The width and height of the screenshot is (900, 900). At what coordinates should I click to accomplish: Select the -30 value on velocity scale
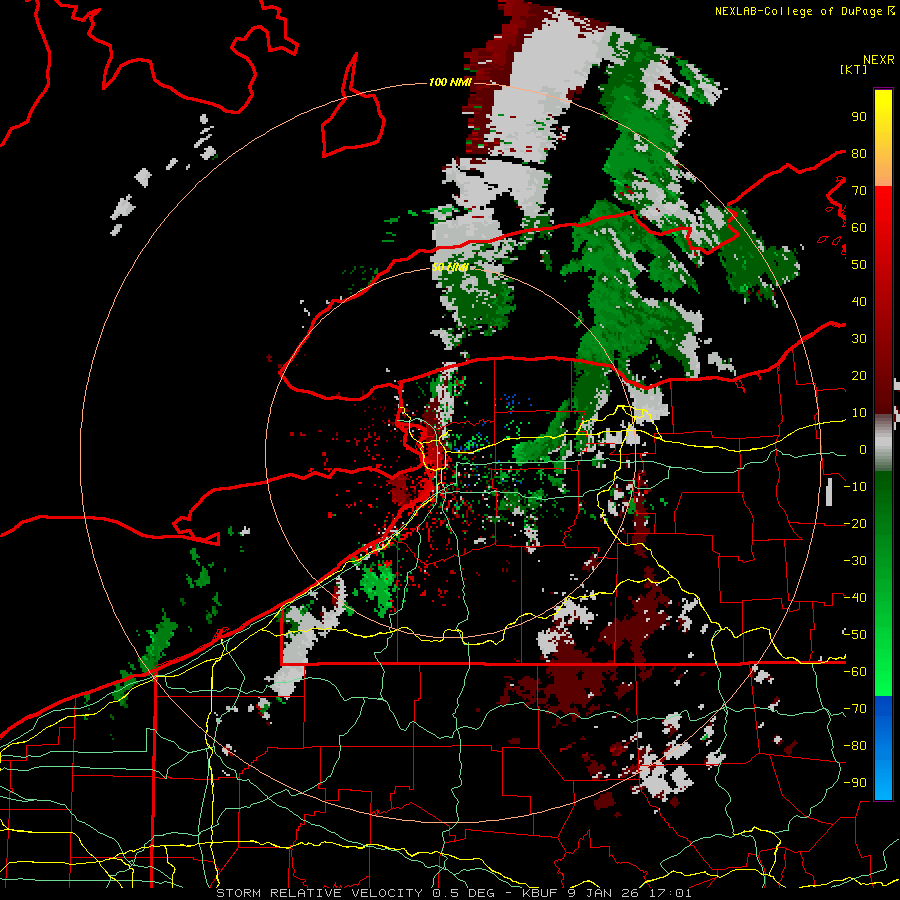(855, 561)
